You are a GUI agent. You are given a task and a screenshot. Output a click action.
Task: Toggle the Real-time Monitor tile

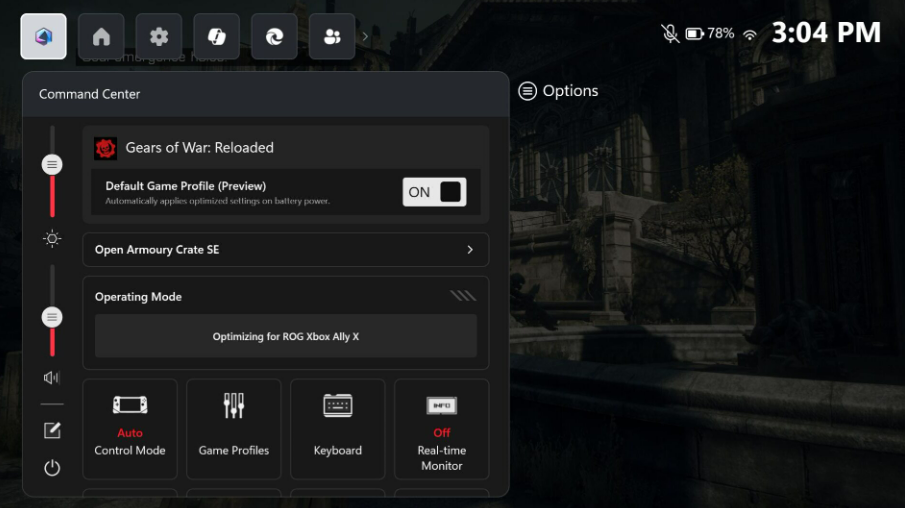(441, 428)
